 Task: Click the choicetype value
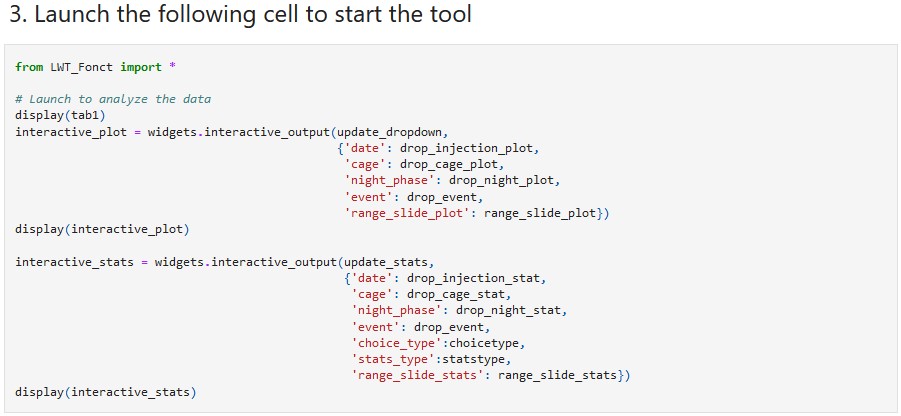coord(487,344)
